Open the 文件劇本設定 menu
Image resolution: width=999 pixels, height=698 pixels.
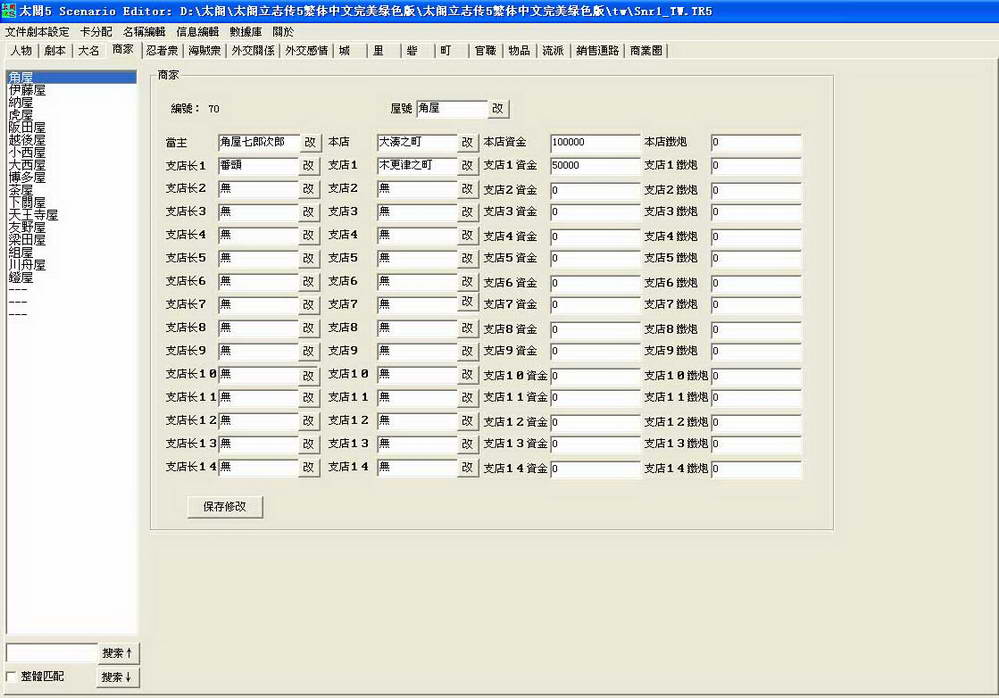tap(37, 31)
